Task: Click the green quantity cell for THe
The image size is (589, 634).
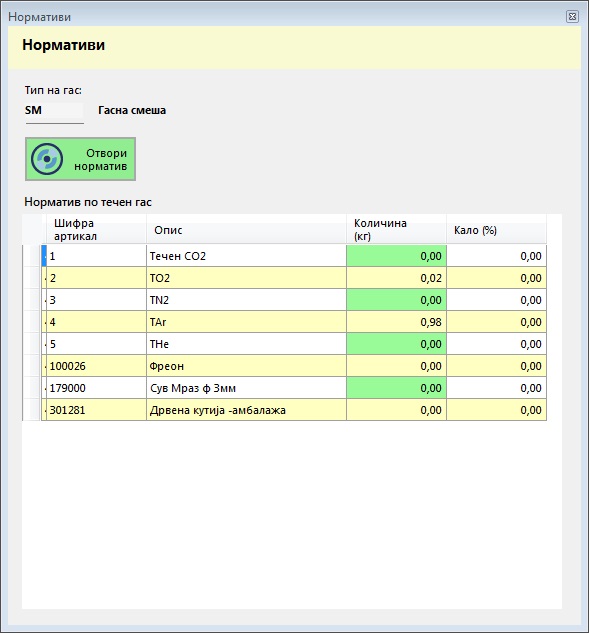Action: (x=396, y=344)
